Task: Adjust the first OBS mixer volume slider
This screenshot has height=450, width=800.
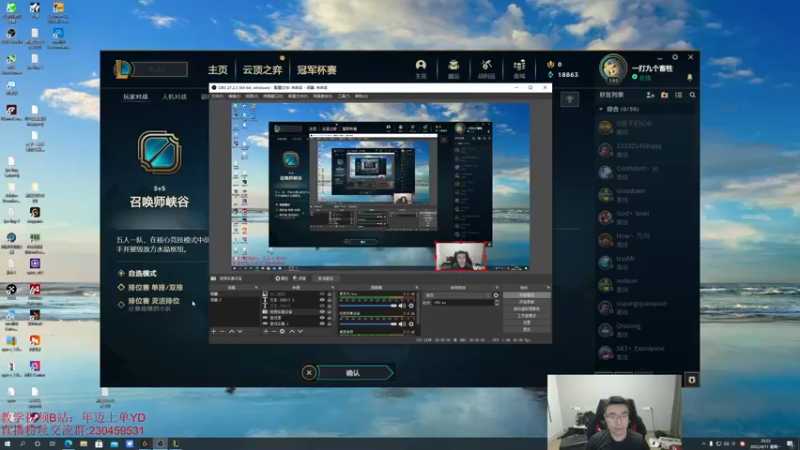Action: (368, 306)
